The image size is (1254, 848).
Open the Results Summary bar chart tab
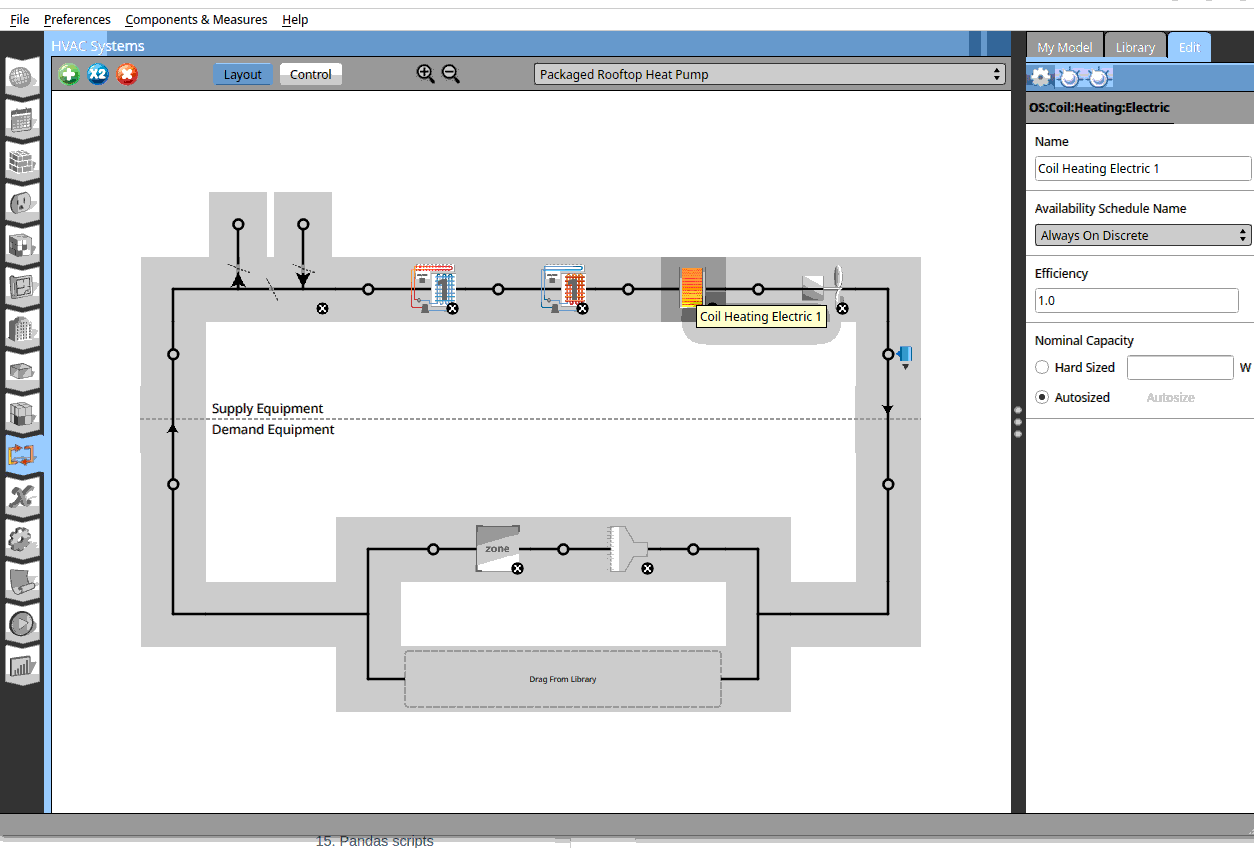[x=22, y=664]
